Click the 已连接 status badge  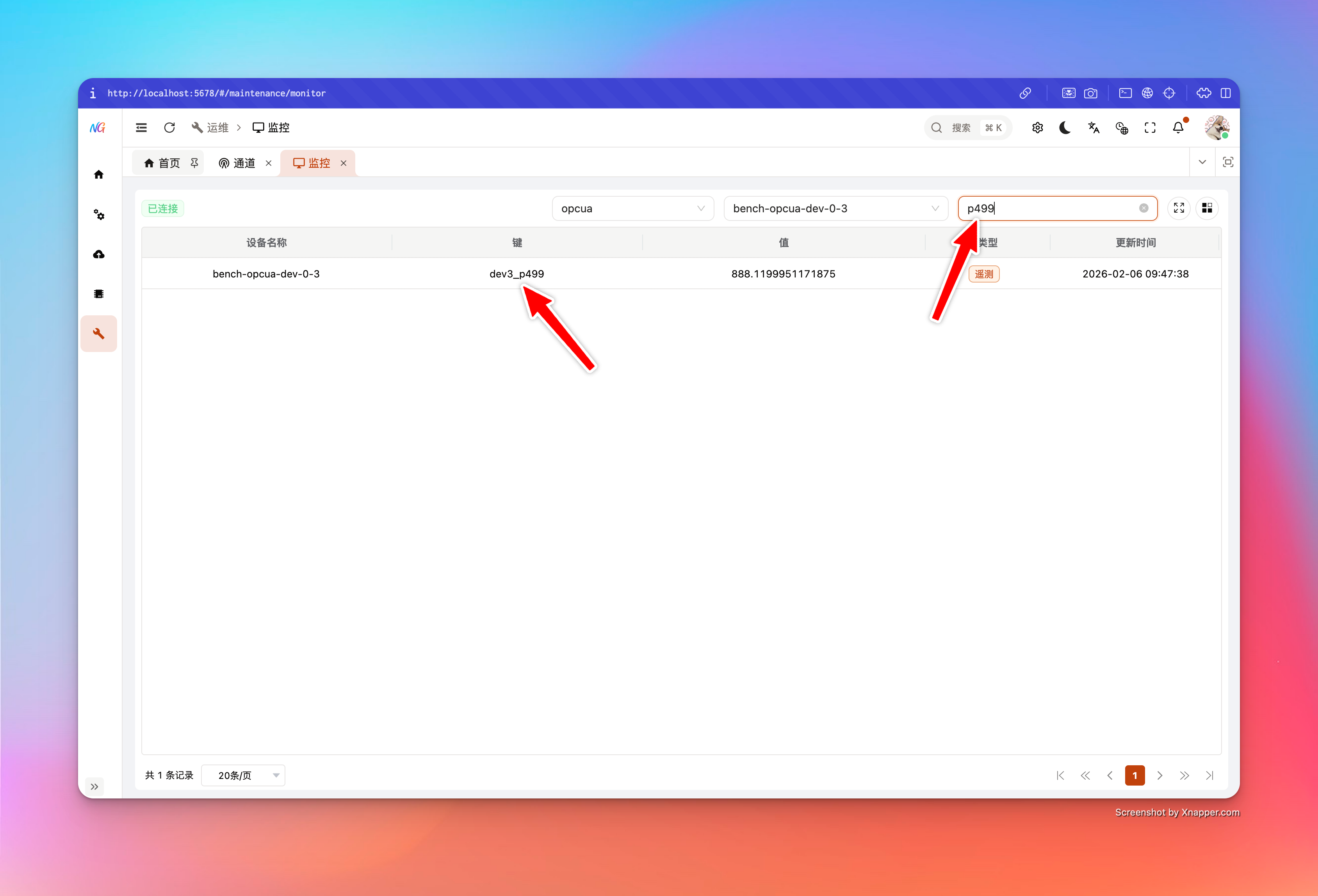[x=162, y=208]
